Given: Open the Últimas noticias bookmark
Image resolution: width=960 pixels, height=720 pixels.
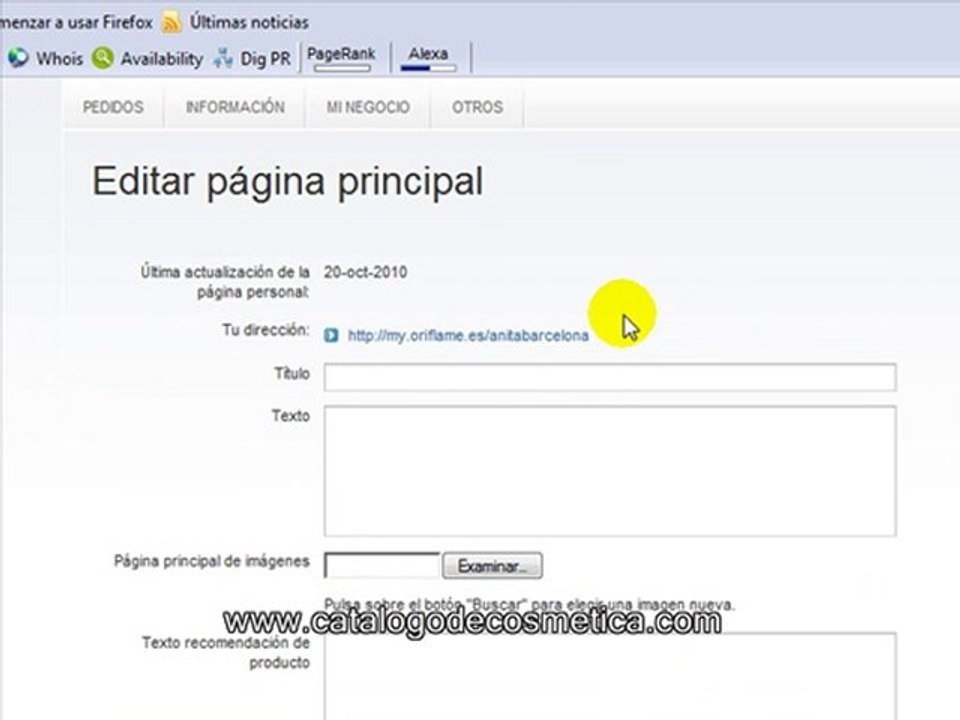Looking at the screenshot, I should coord(249,23).
